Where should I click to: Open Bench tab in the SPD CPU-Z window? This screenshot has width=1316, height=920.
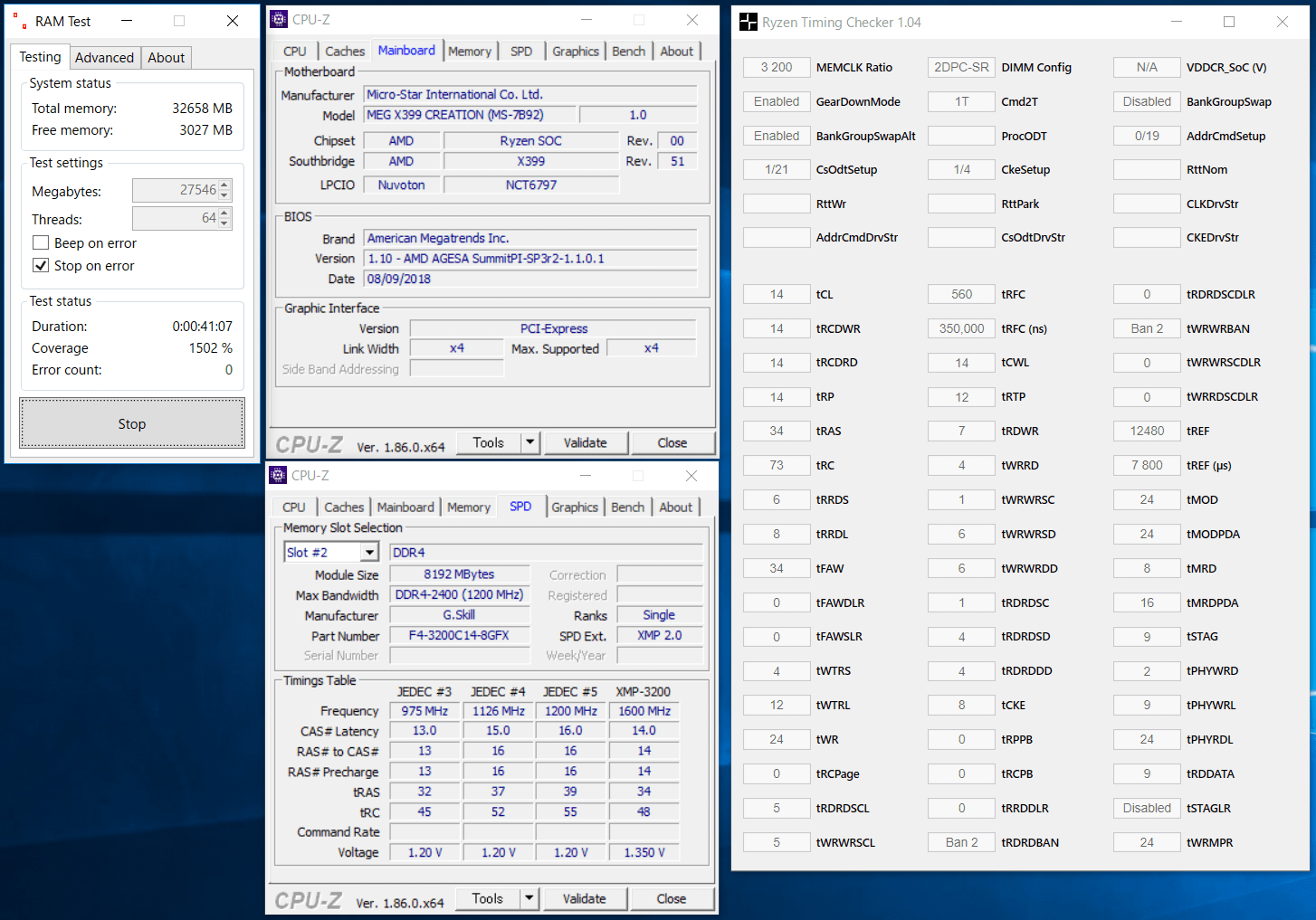coord(628,507)
